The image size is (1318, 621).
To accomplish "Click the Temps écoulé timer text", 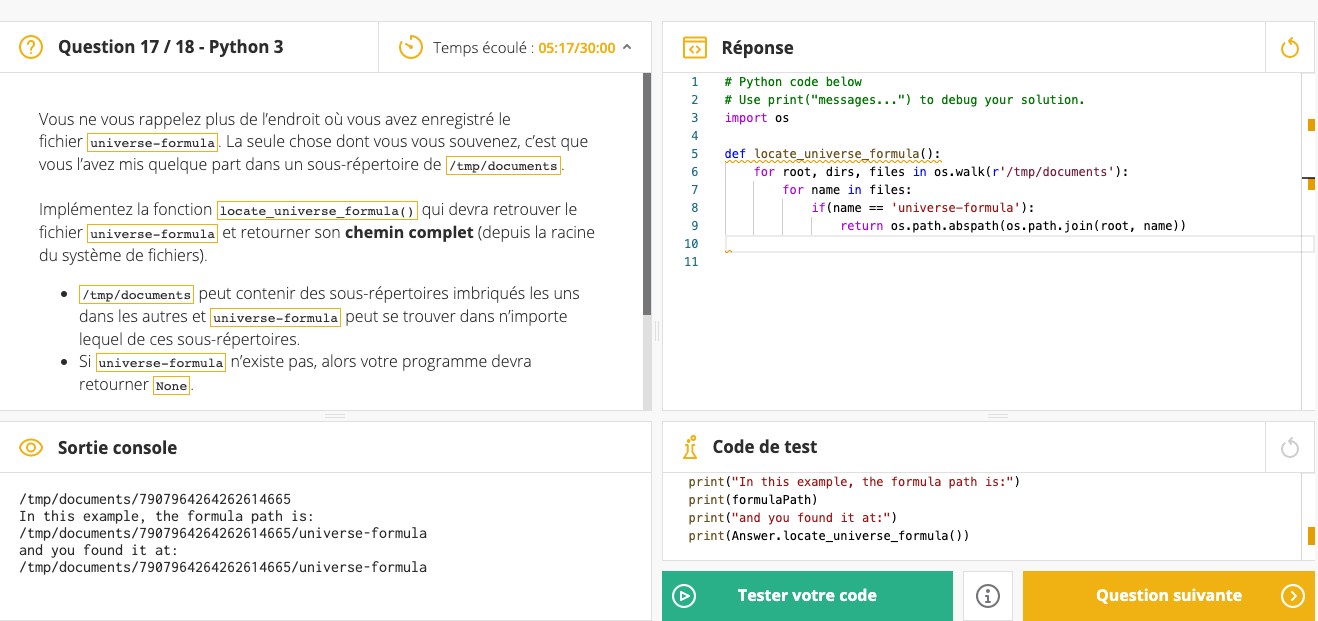I will 524,47.
